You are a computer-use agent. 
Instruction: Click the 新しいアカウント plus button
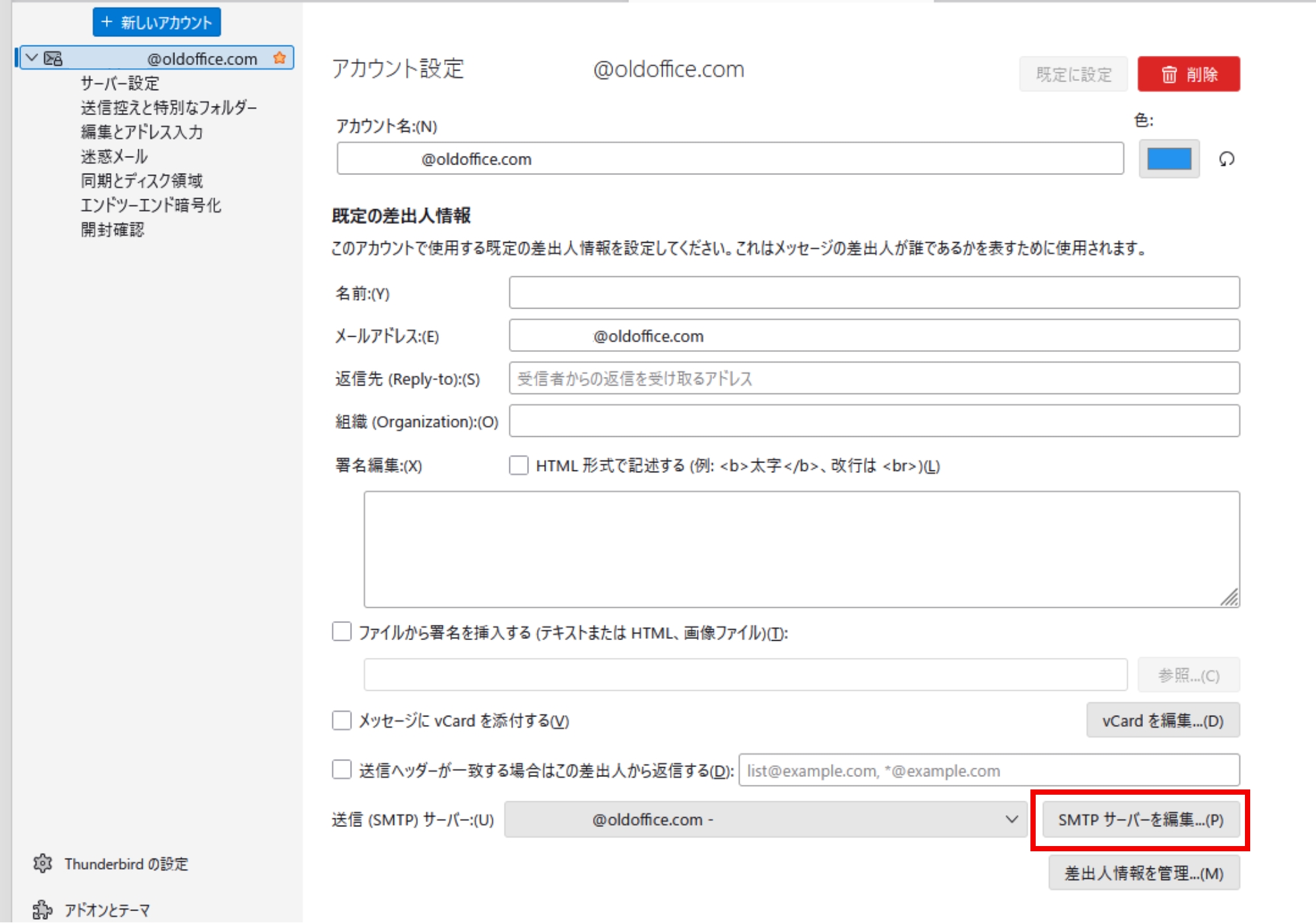point(157,22)
